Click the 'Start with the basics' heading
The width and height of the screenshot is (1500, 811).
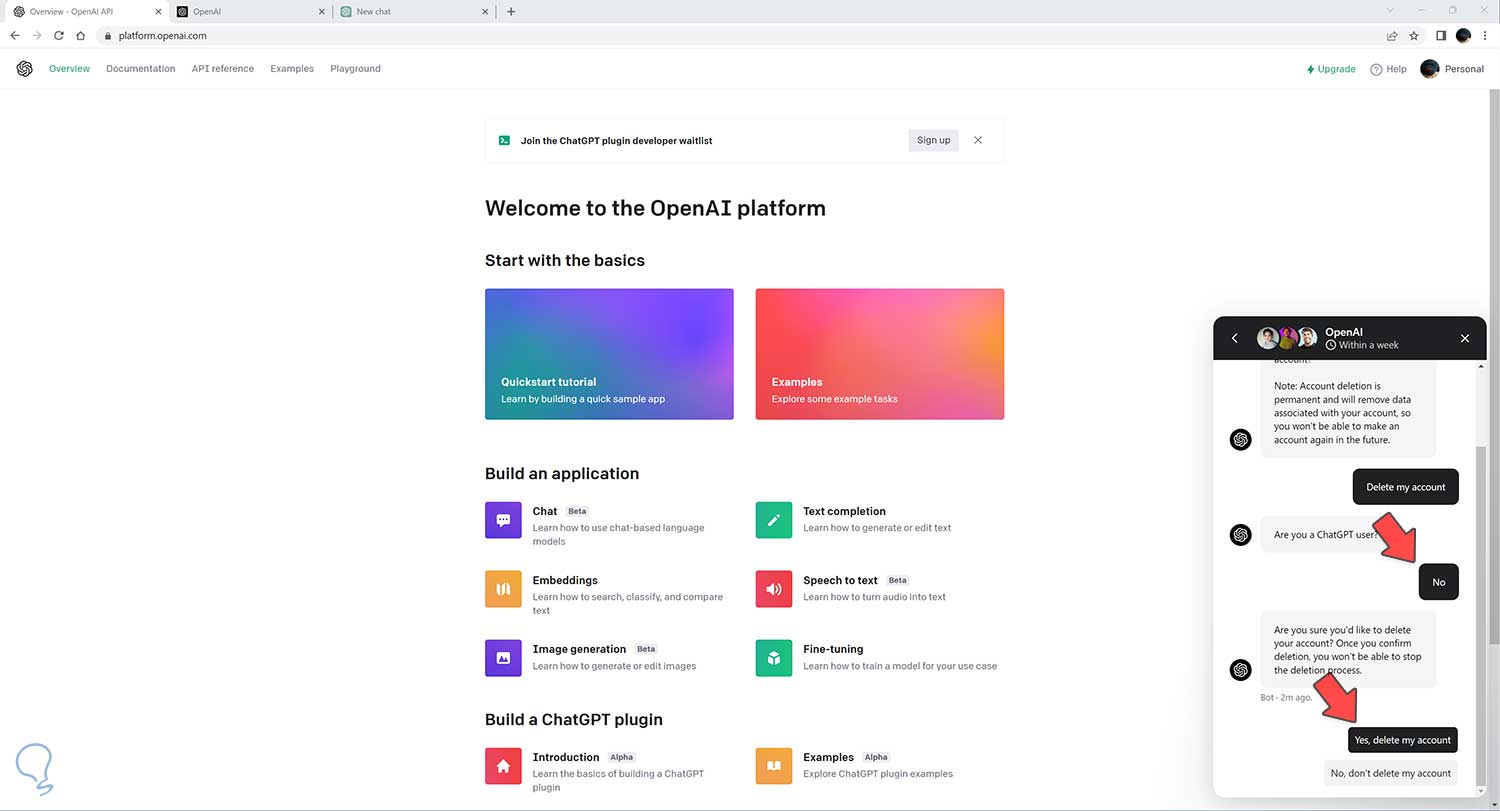pos(565,260)
